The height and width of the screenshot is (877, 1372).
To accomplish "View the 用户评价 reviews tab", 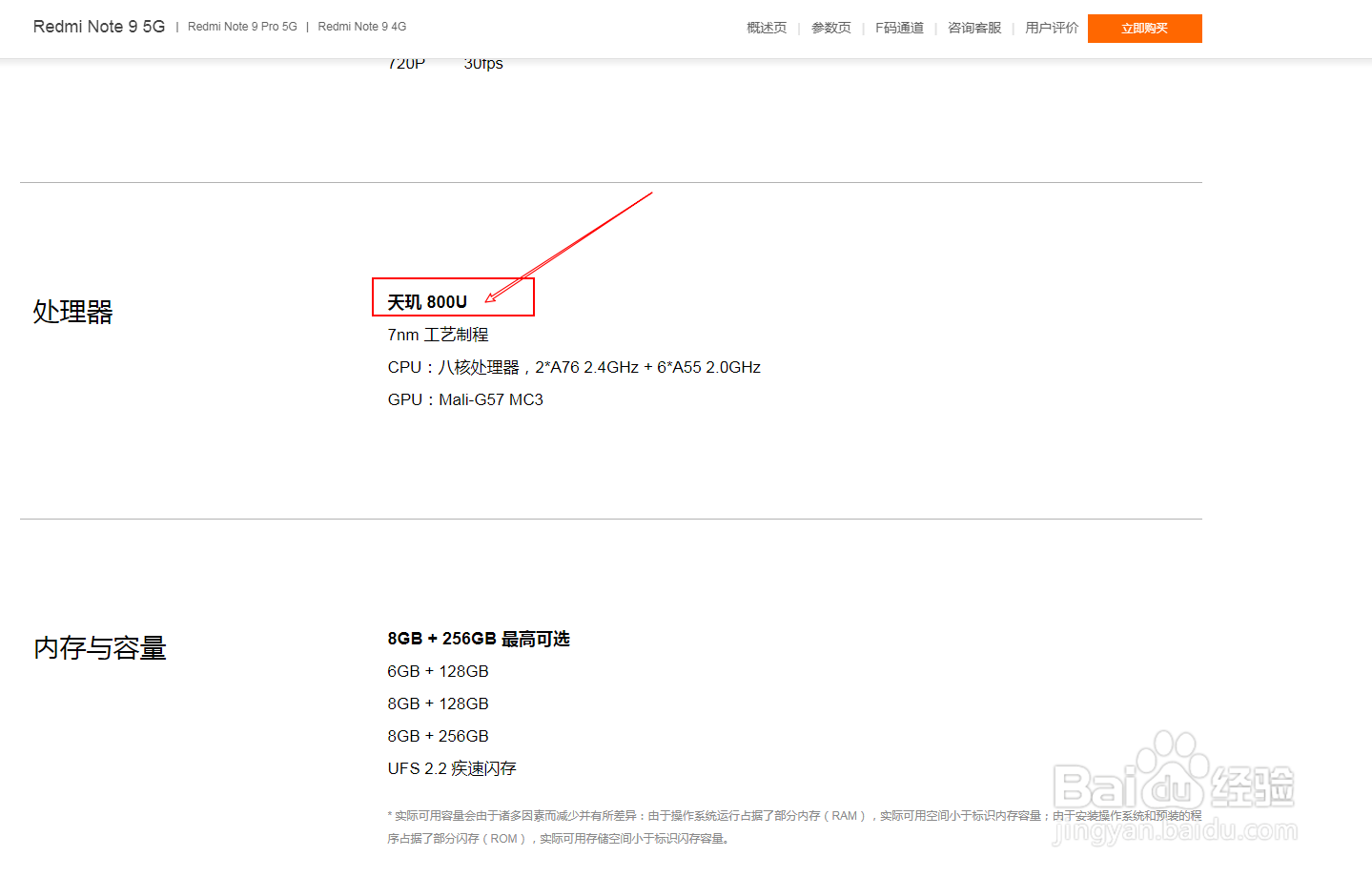I will (1052, 28).
